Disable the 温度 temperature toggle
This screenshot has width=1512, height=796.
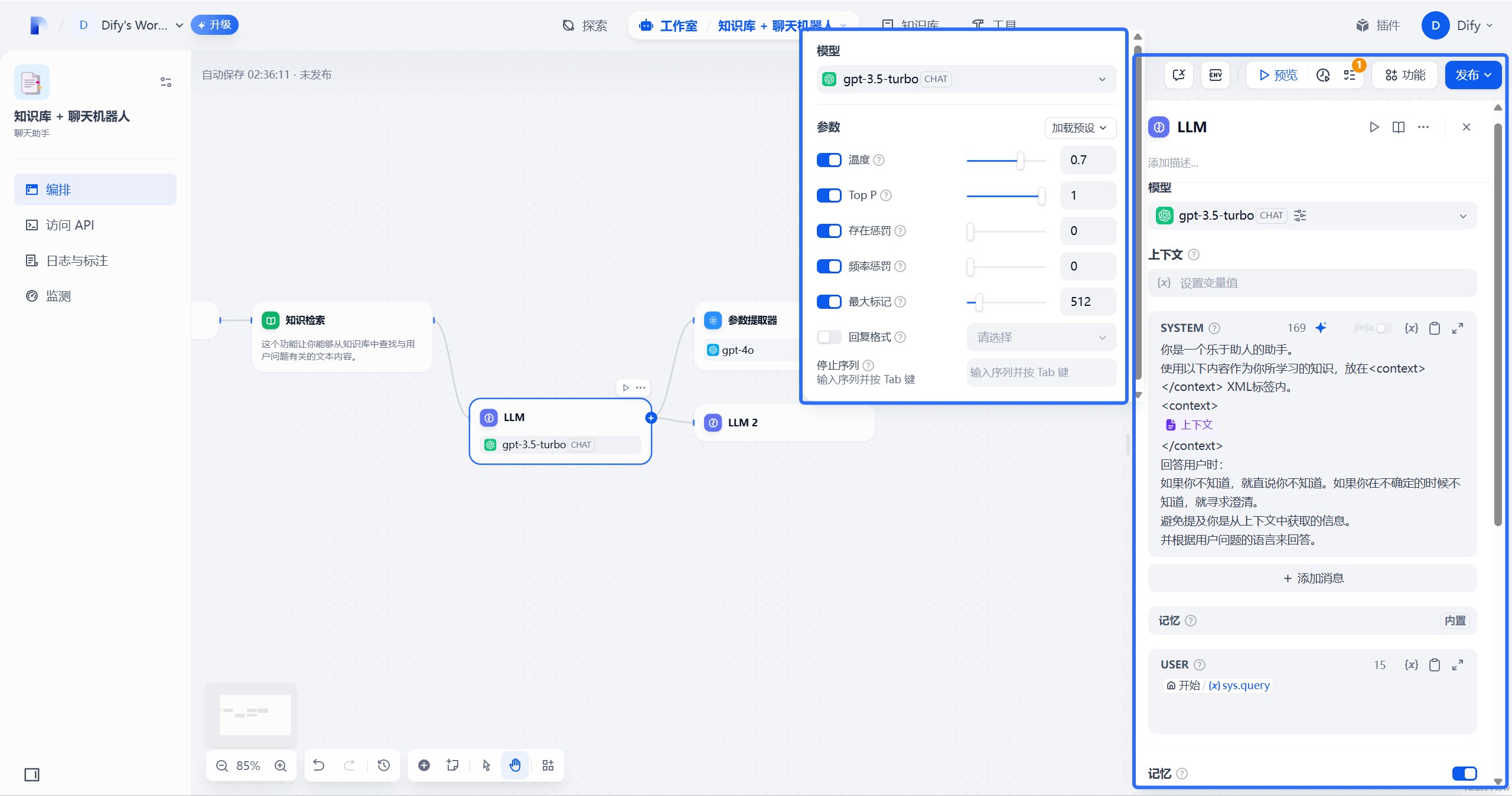829,160
